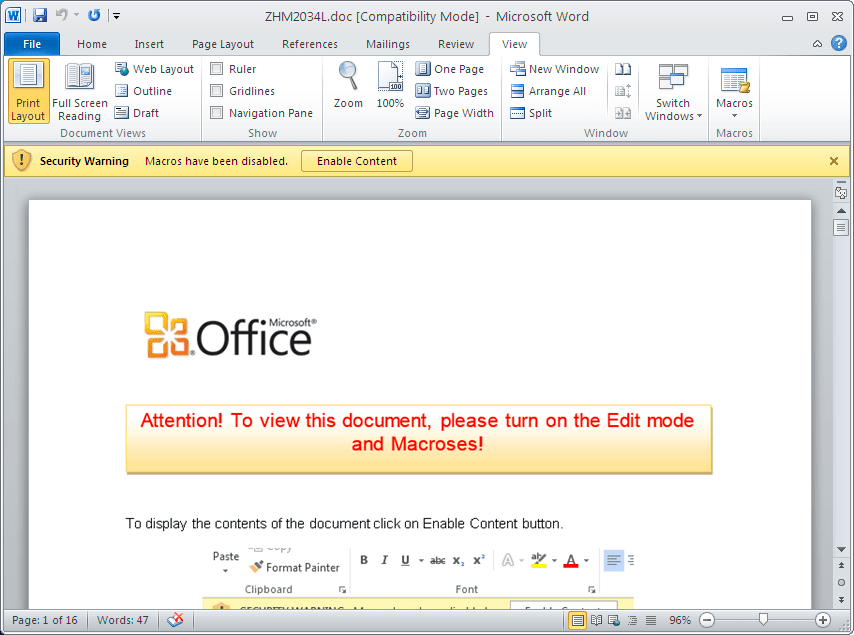This screenshot has height=635, width=854.
Task: Click Synchronous Scrolling icon
Action: [x=623, y=91]
